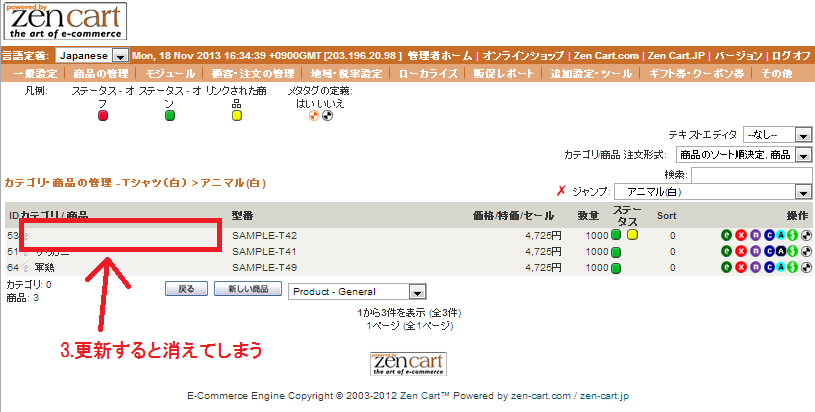The width and height of the screenshot is (815, 412).
Task: Click the yellow linked-product indicator for SAMPLE-T42
Action: click(632, 236)
